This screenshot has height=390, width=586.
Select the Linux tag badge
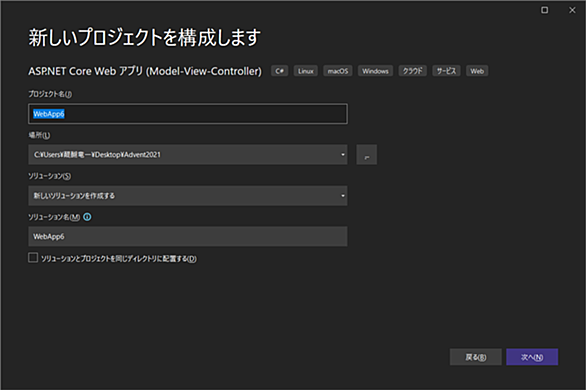(306, 71)
